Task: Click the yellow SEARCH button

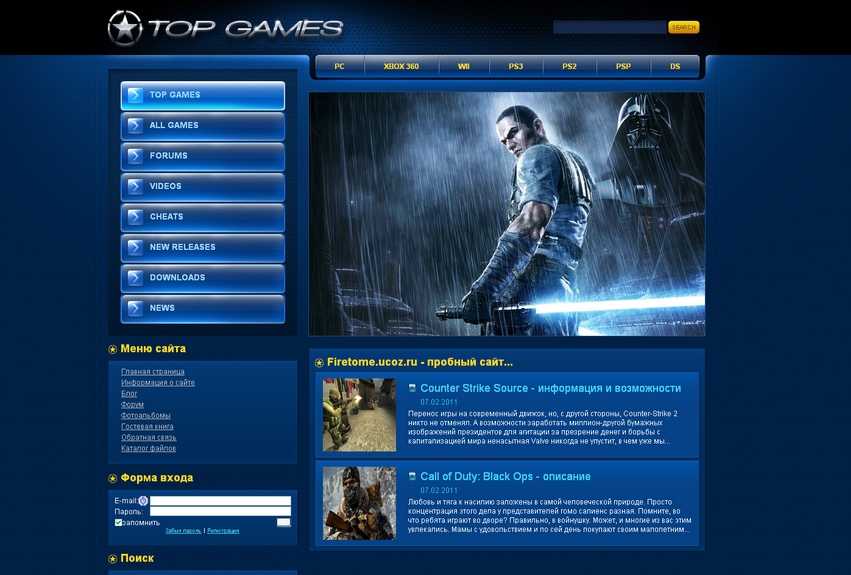Action: click(x=683, y=27)
